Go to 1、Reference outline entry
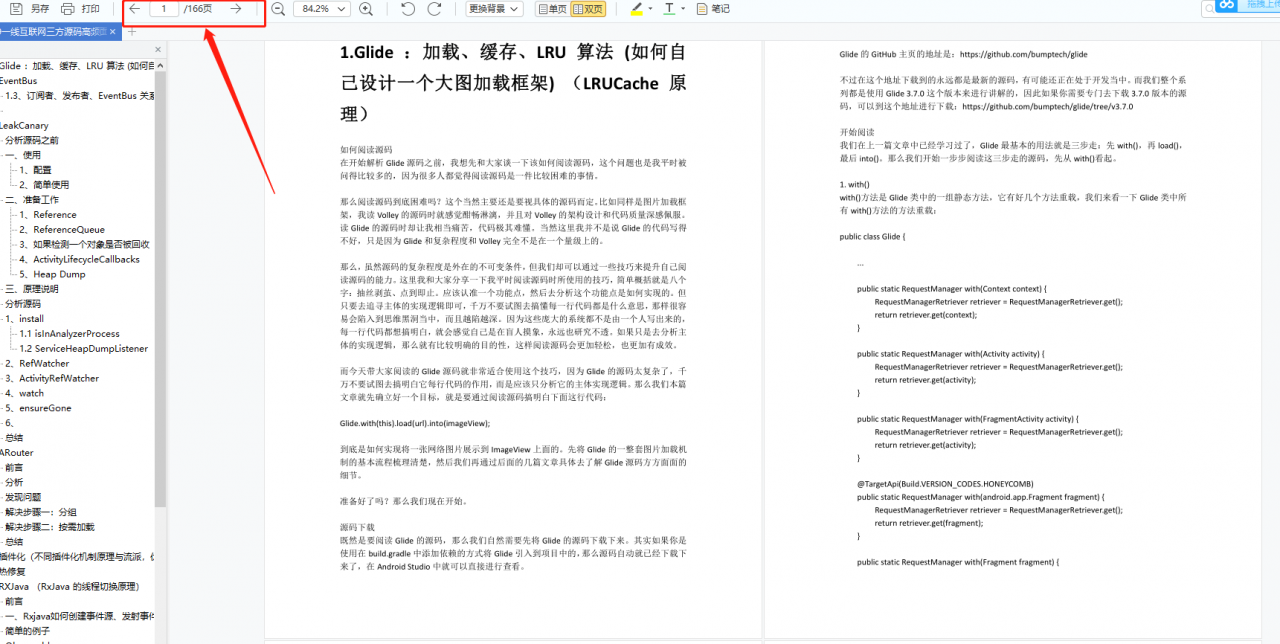This screenshot has height=644, width=1280. (48, 215)
